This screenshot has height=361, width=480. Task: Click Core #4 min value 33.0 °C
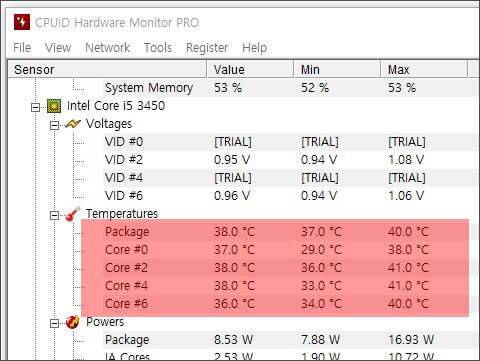click(x=322, y=286)
